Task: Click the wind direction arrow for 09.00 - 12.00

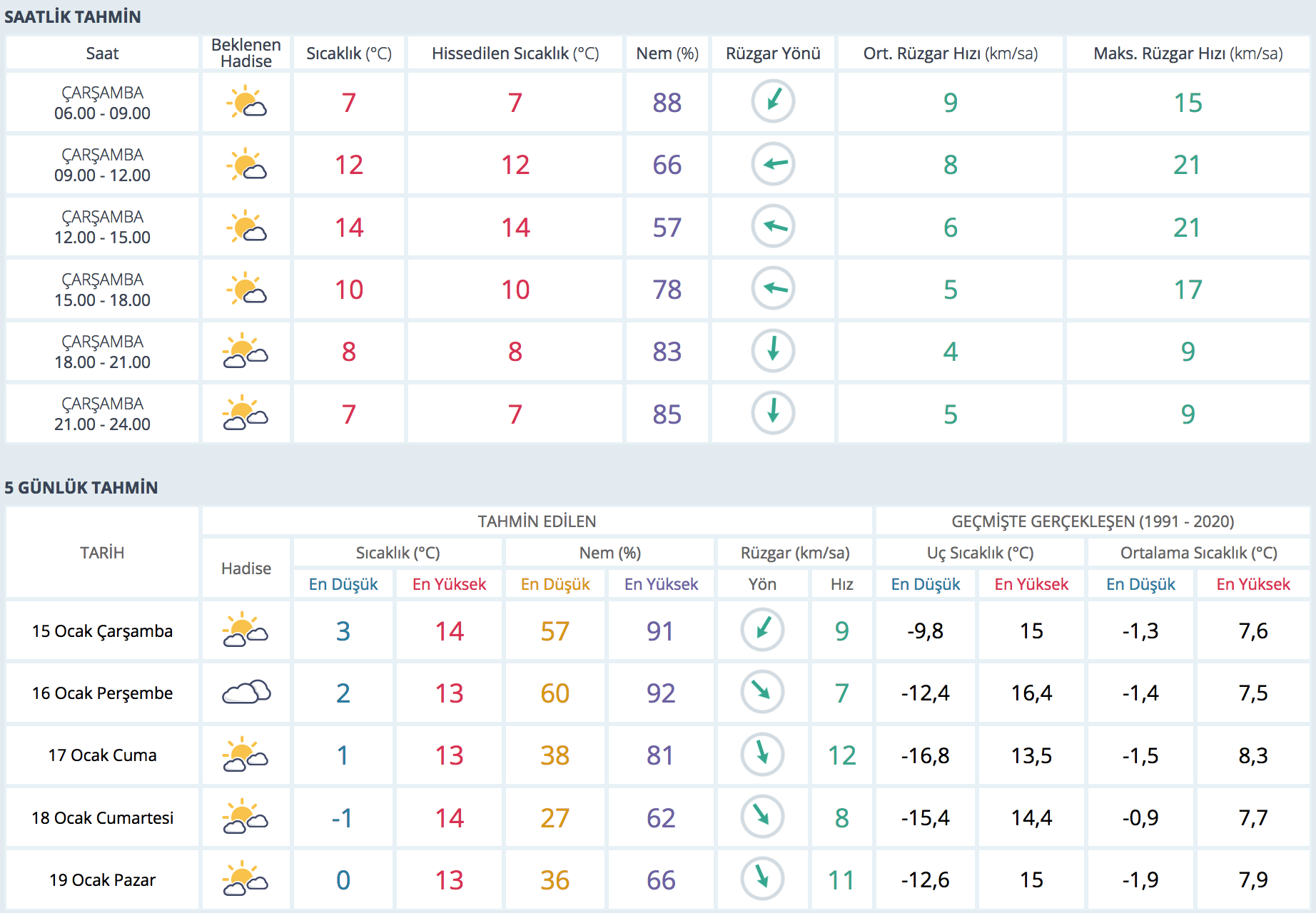Action: coord(773,164)
